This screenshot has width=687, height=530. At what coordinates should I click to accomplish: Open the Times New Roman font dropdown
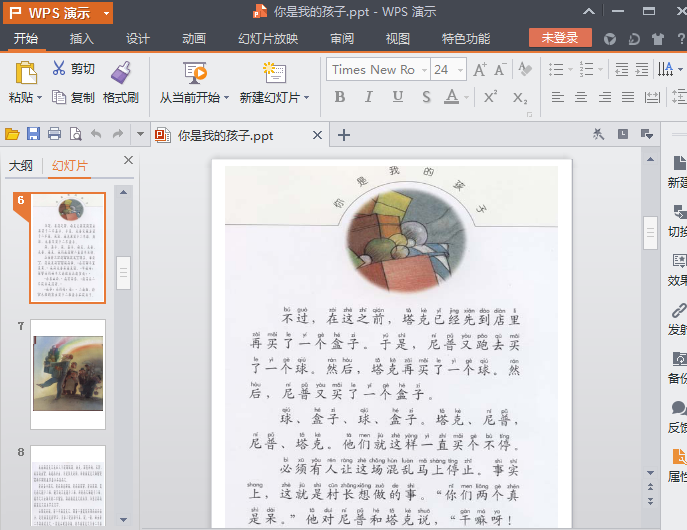pos(424,70)
